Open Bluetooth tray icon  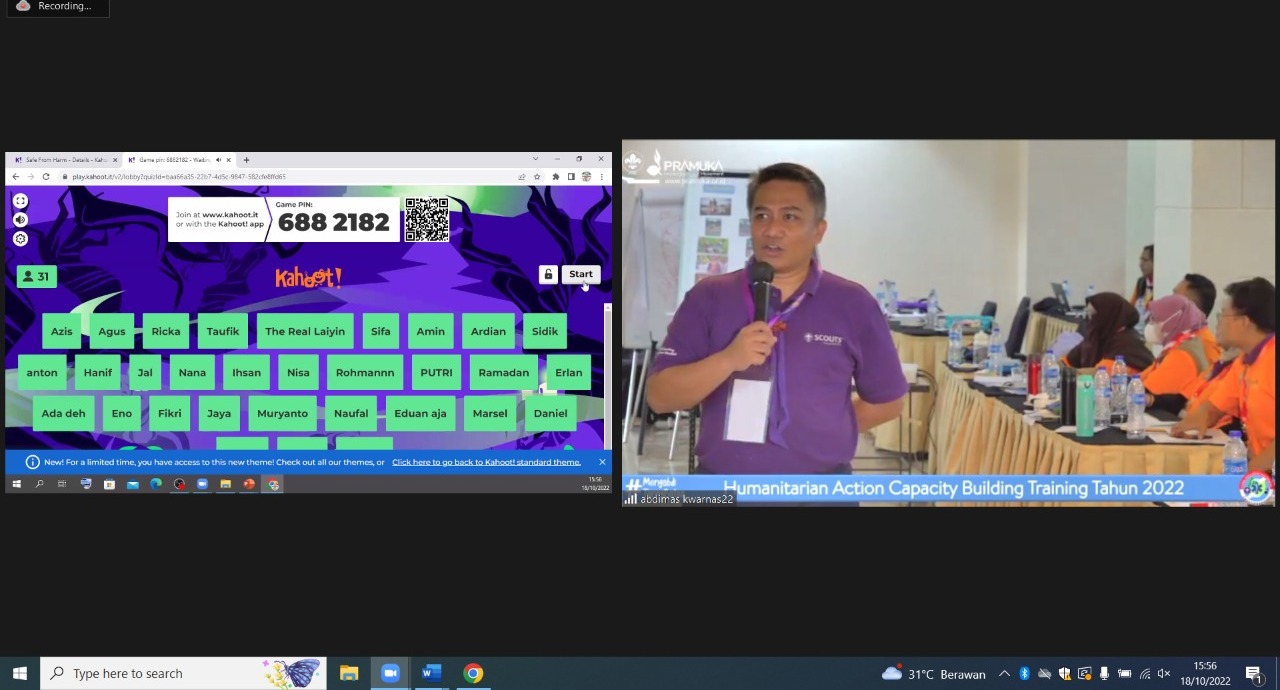1025,674
